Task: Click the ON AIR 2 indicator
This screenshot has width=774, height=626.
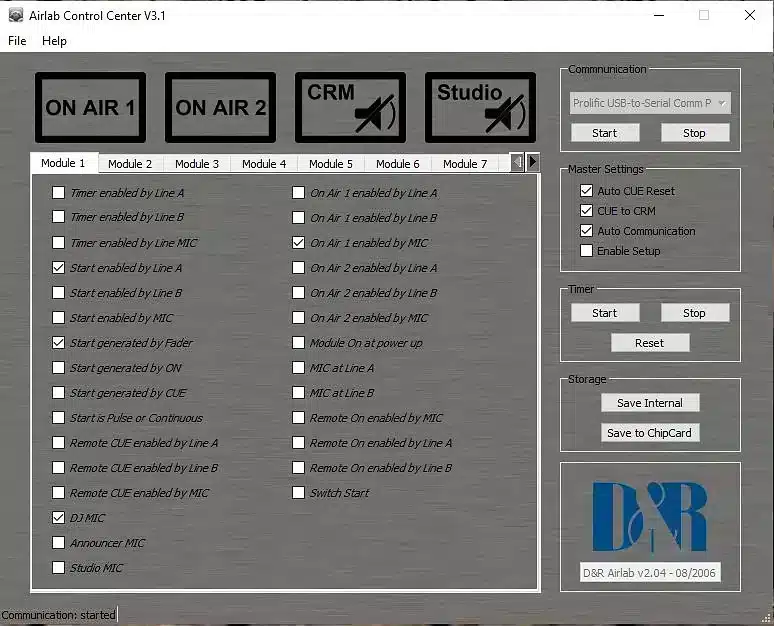Action: 220,107
